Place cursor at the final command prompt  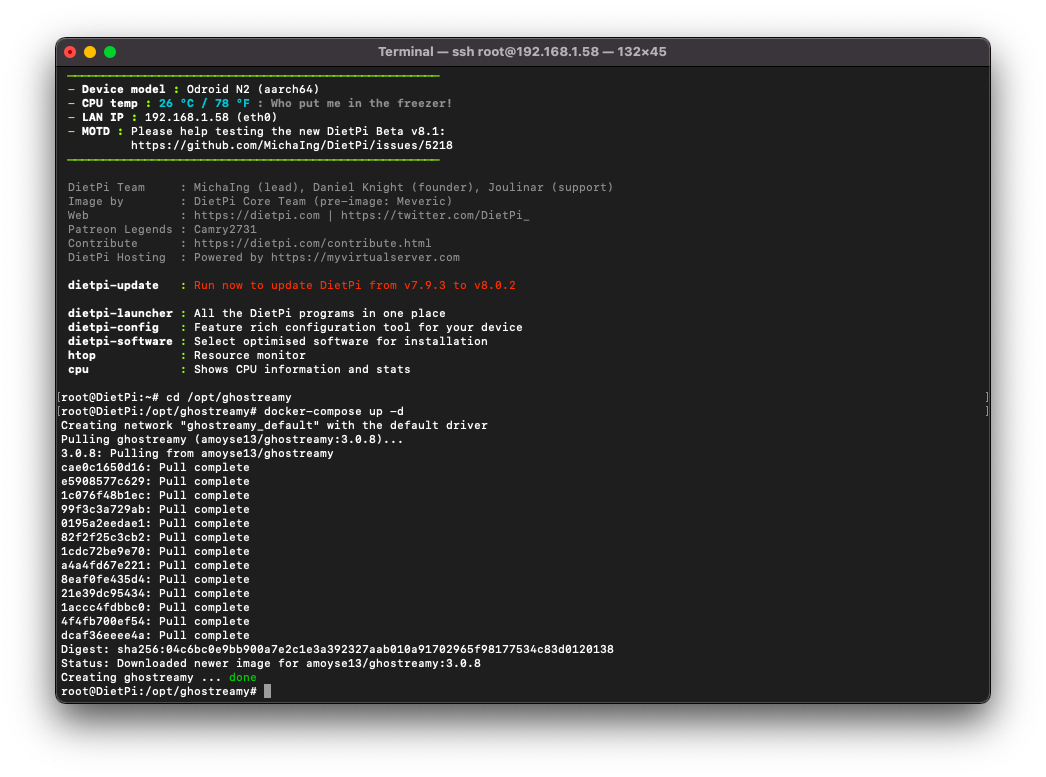click(x=267, y=691)
